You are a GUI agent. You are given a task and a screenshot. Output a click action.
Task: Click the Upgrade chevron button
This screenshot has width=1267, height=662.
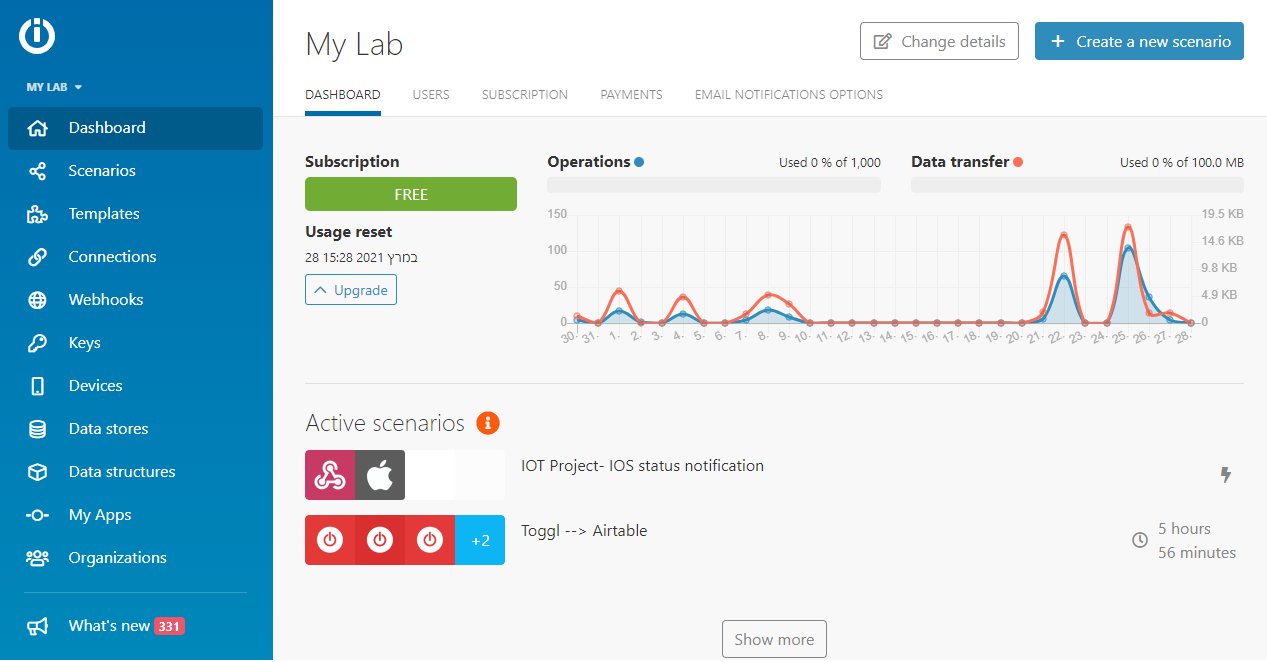coord(351,290)
